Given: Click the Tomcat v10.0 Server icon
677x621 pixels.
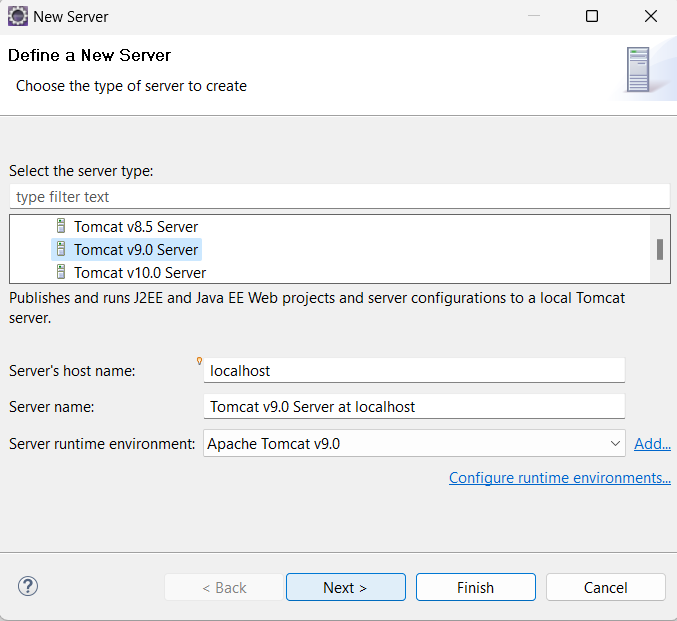Looking at the screenshot, I should tap(61, 272).
